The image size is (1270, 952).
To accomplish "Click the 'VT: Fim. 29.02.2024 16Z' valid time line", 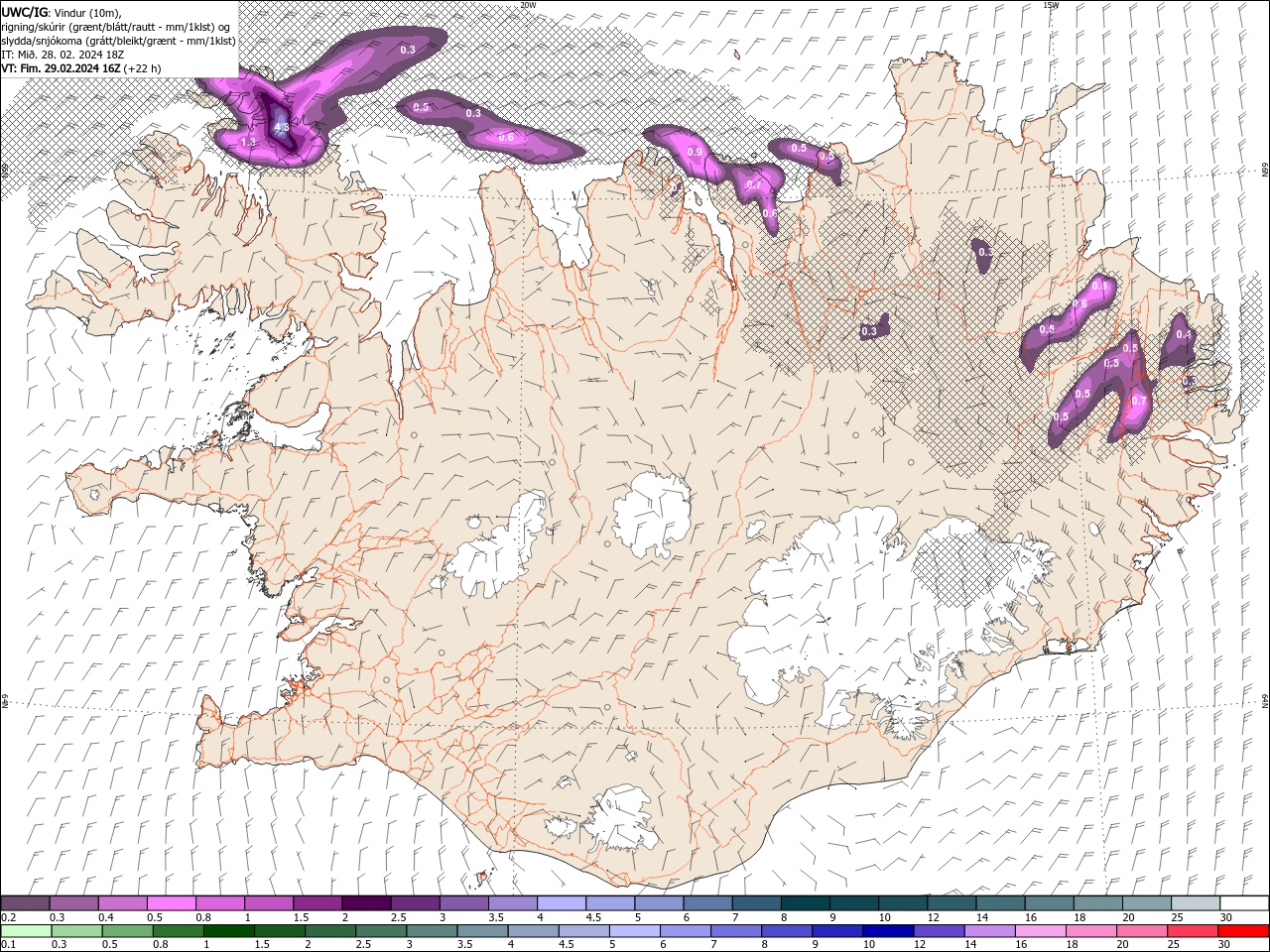I will tap(81, 68).
